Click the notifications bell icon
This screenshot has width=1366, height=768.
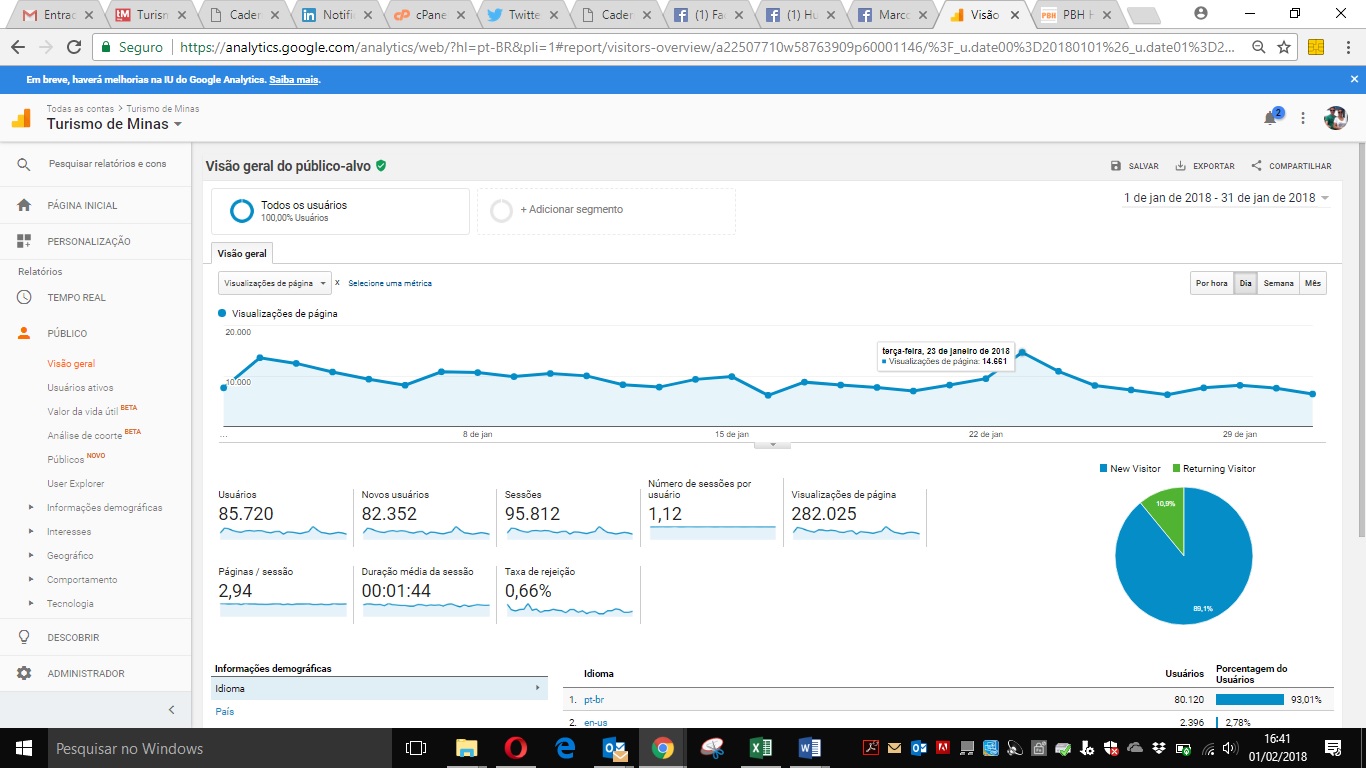coord(1270,118)
